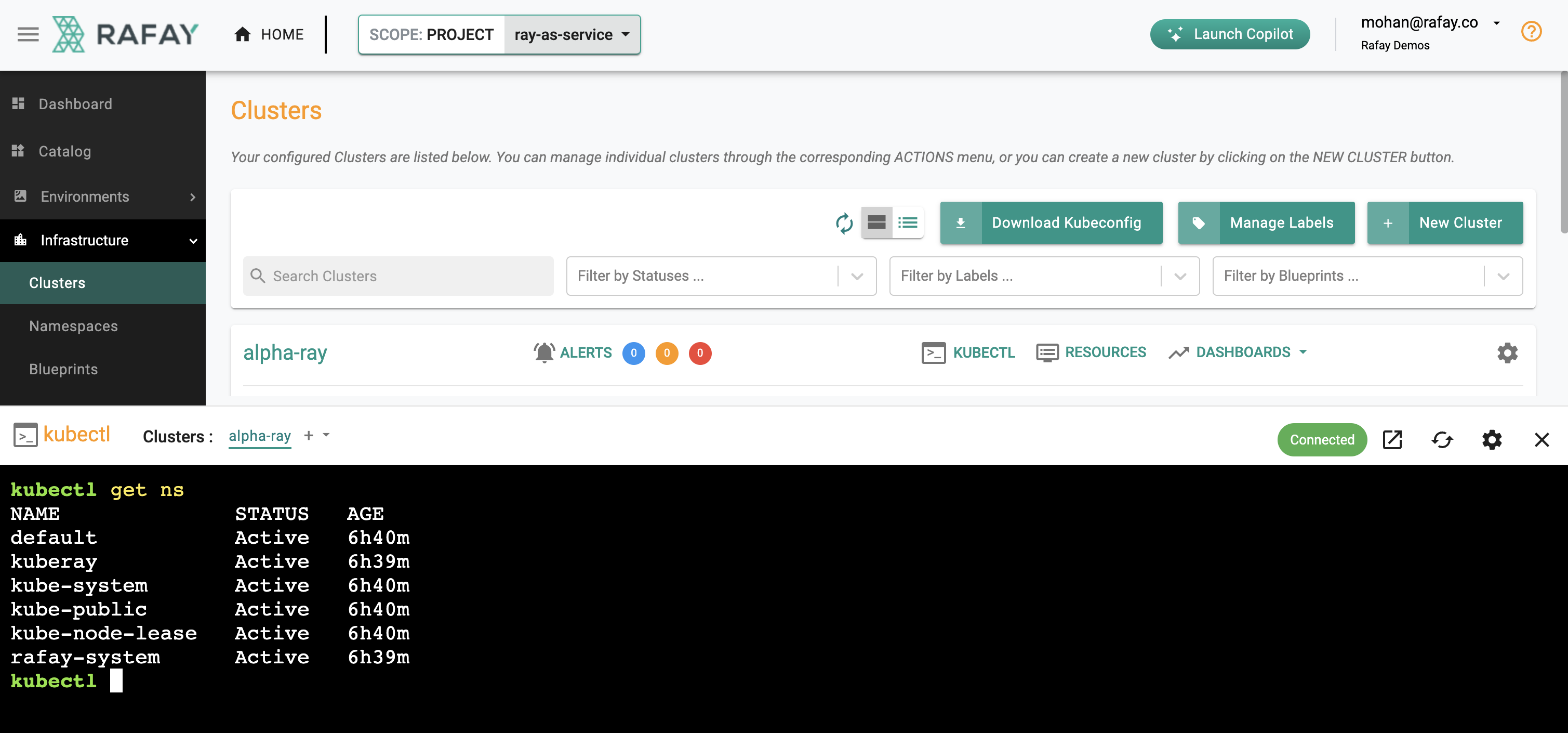Launch Copilot using the star button

1174,34
